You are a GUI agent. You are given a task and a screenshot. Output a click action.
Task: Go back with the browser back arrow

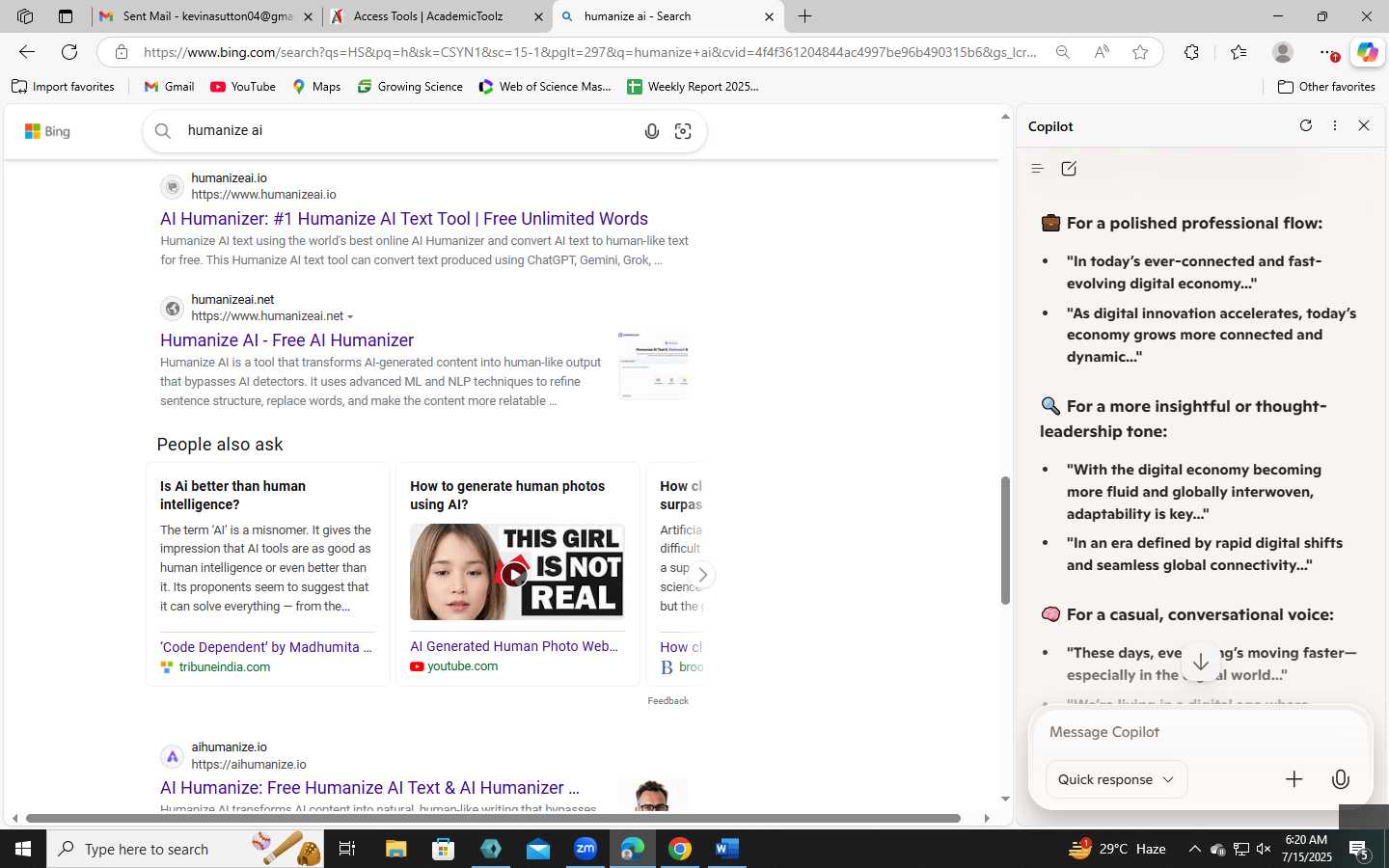click(27, 52)
